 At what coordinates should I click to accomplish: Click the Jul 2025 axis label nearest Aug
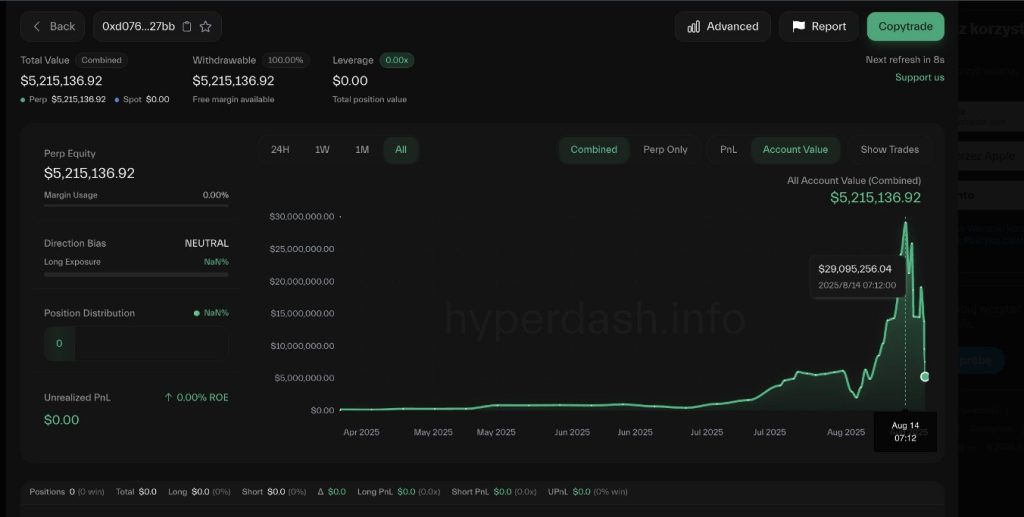pyautogui.click(x=769, y=432)
